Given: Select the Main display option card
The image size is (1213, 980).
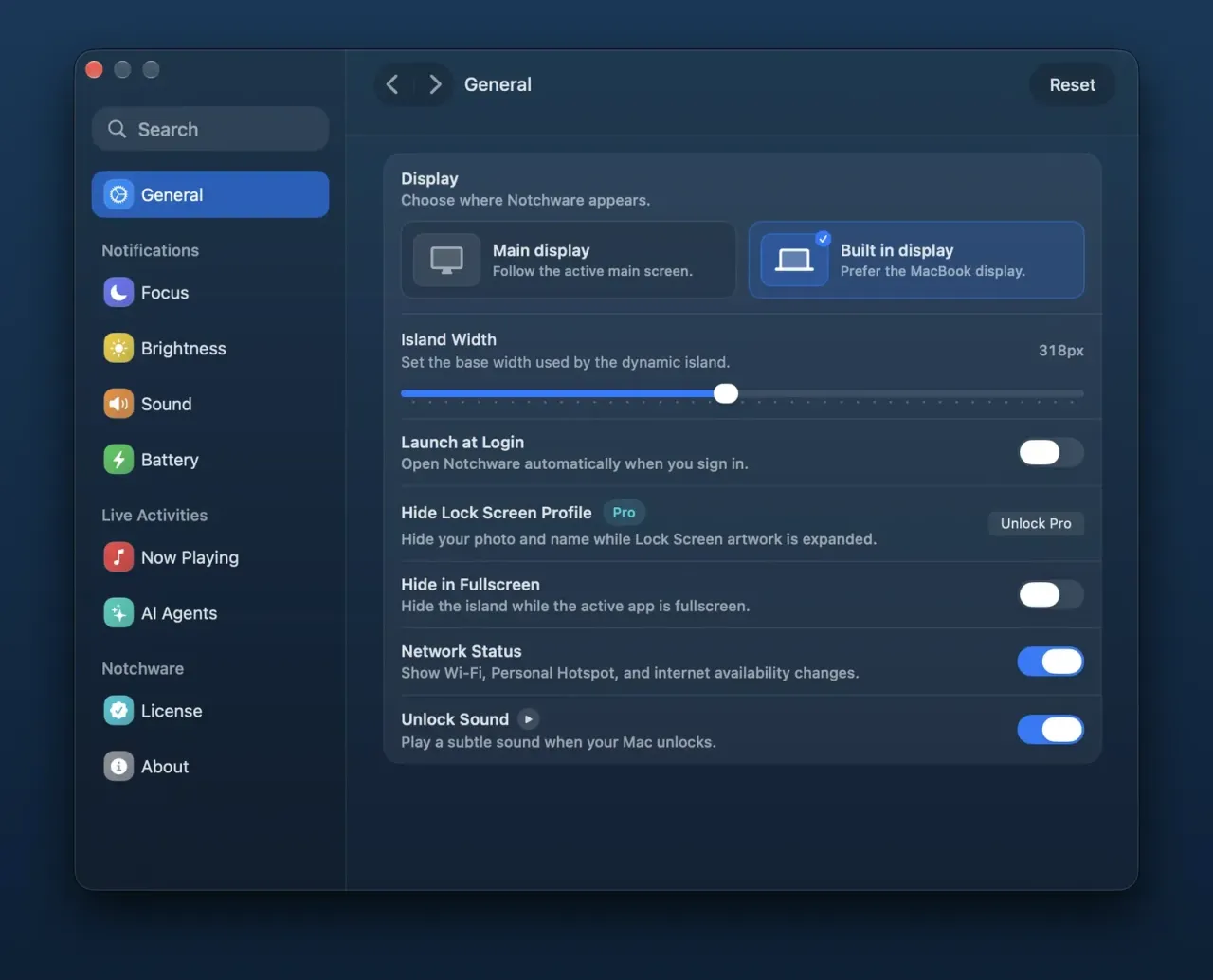Looking at the screenshot, I should point(569,260).
